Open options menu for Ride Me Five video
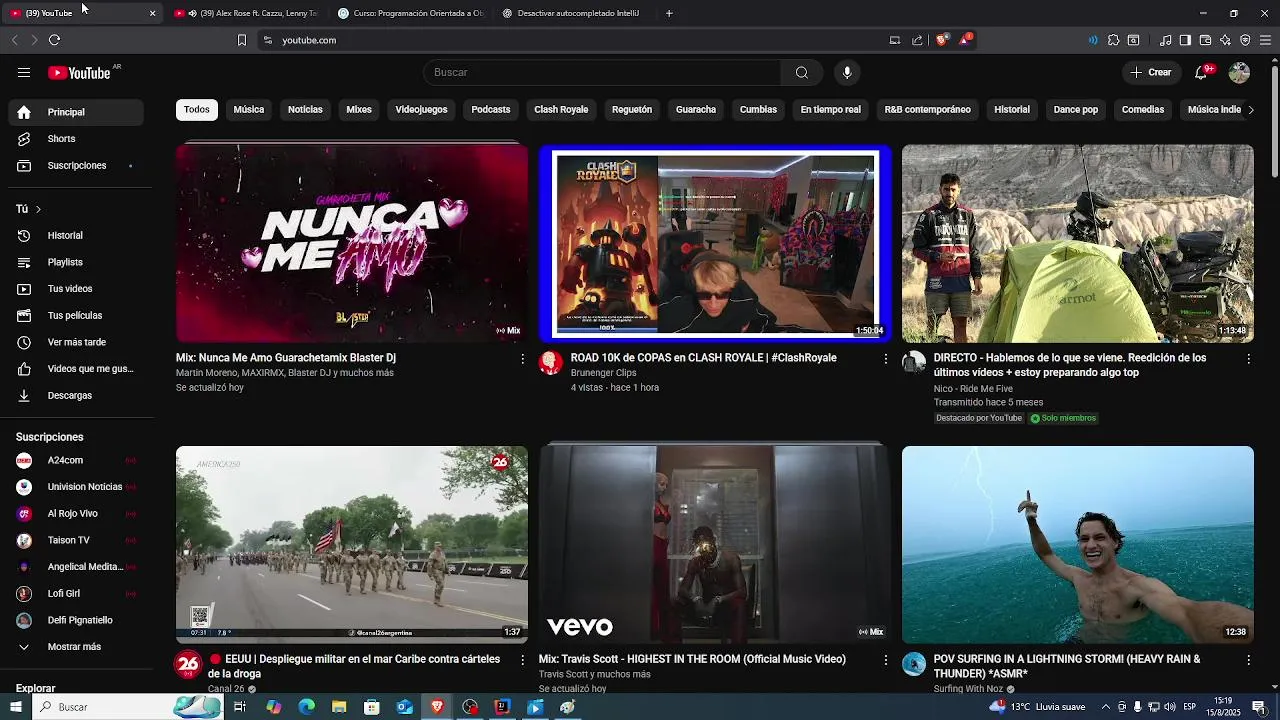This screenshot has height=720, width=1280. pyautogui.click(x=1248, y=359)
